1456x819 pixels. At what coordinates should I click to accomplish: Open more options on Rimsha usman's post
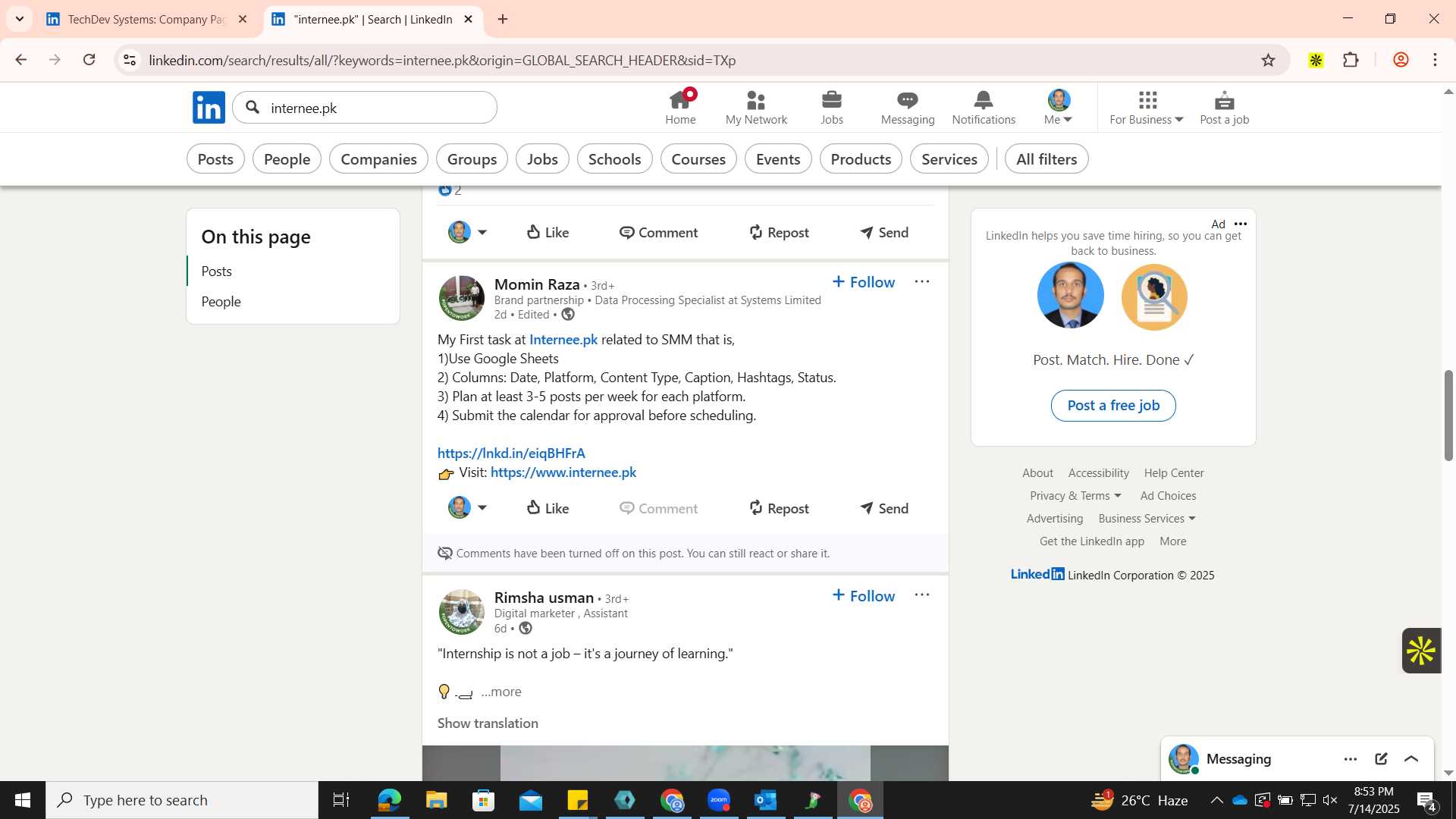[x=921, y=595]
